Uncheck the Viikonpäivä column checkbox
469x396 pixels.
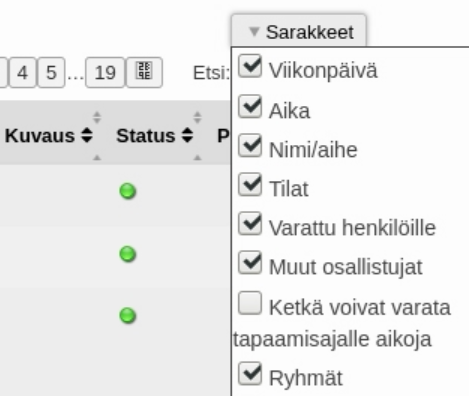coord(250,66)
